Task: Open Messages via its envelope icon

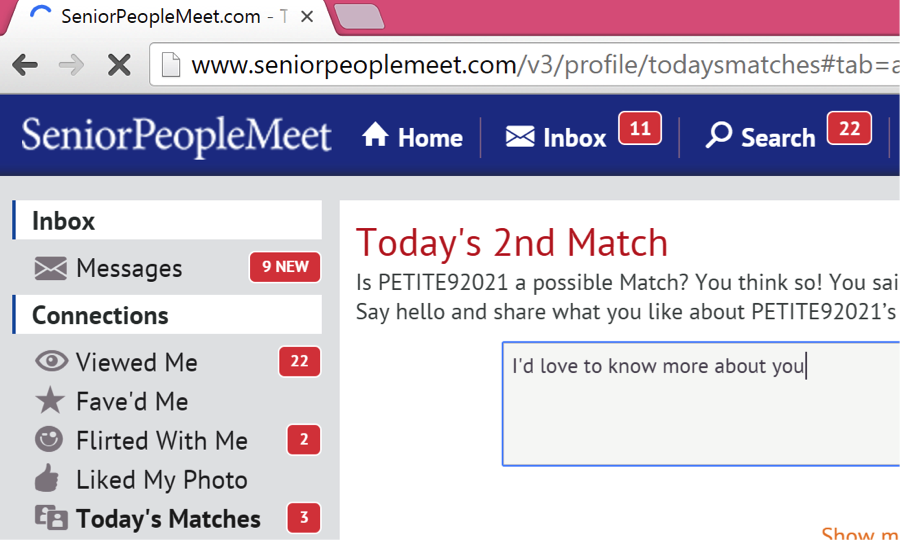Action: click(x=51, y=269)
